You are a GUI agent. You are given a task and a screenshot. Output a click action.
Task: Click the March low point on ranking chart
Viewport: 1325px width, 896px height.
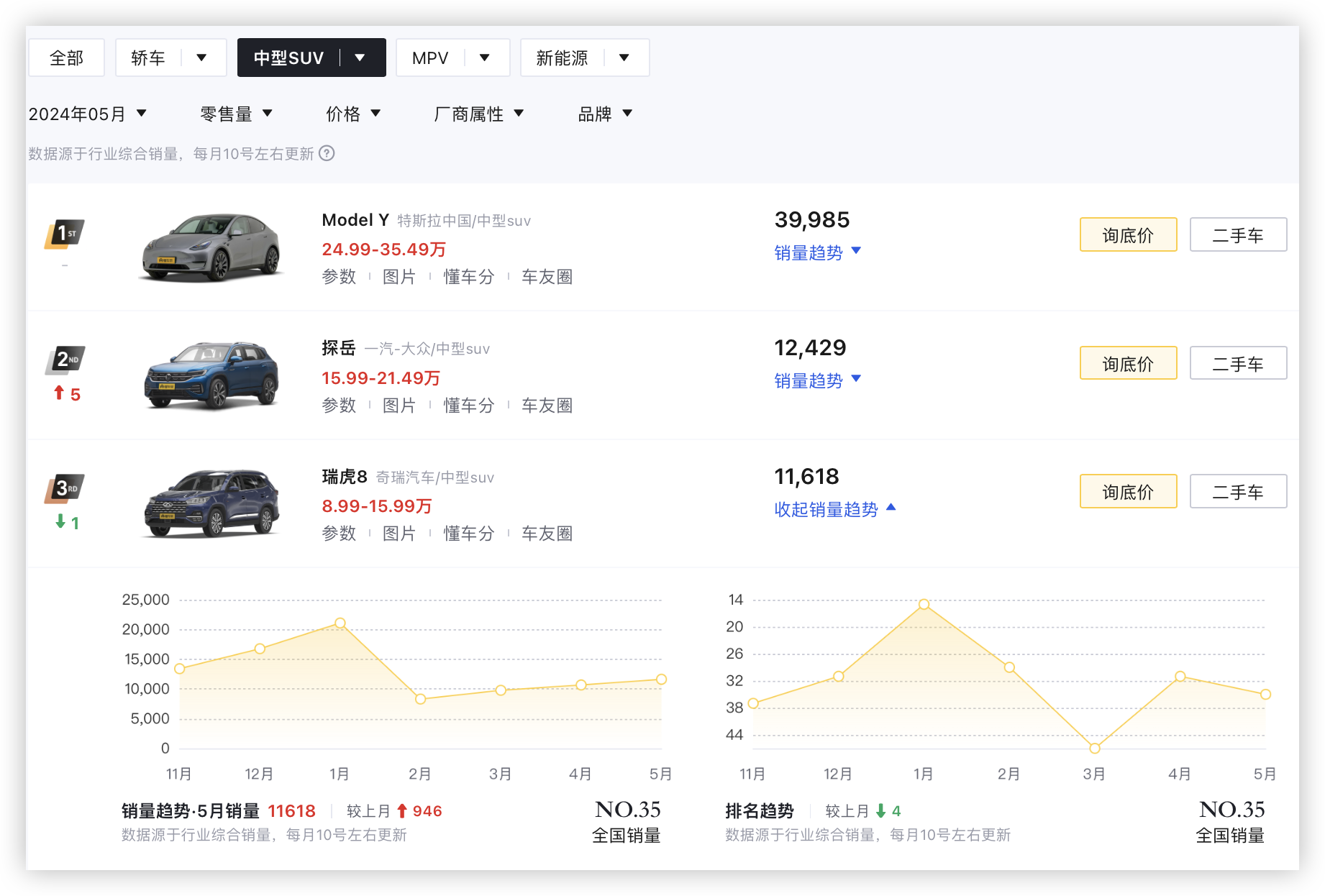click(1095, 749)
